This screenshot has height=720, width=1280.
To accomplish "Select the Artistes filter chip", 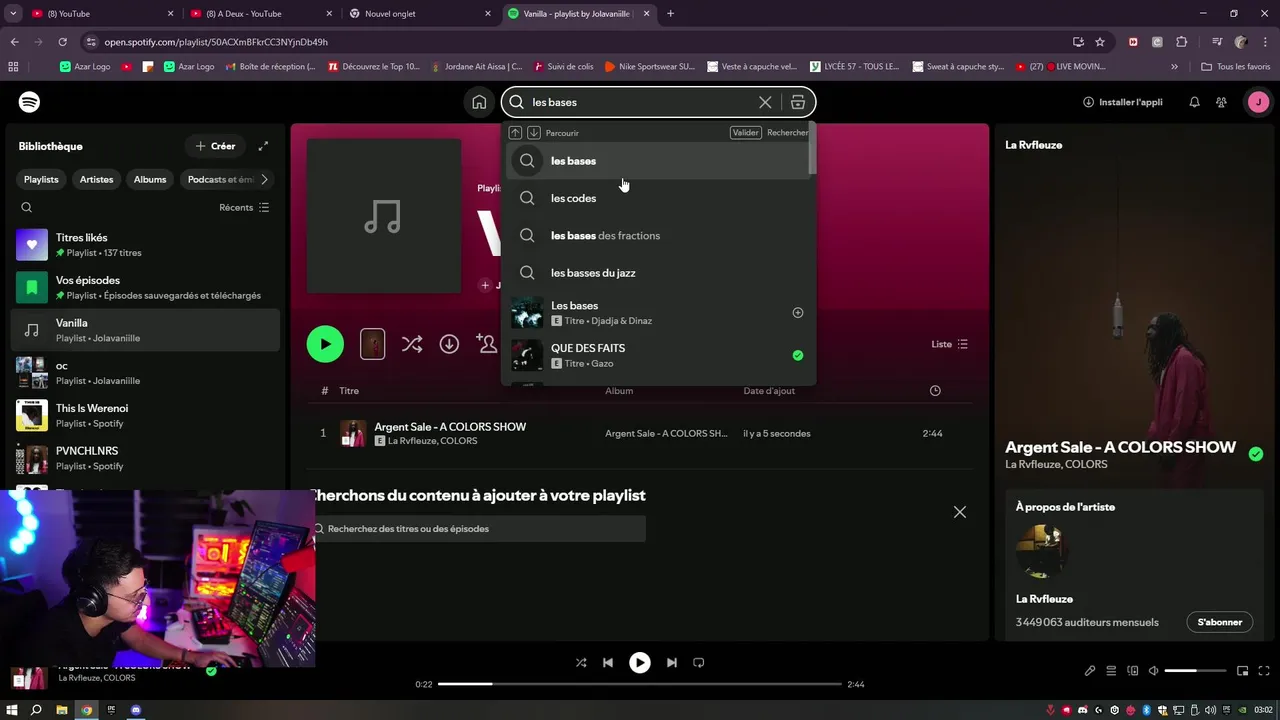I will coord(97,179).
